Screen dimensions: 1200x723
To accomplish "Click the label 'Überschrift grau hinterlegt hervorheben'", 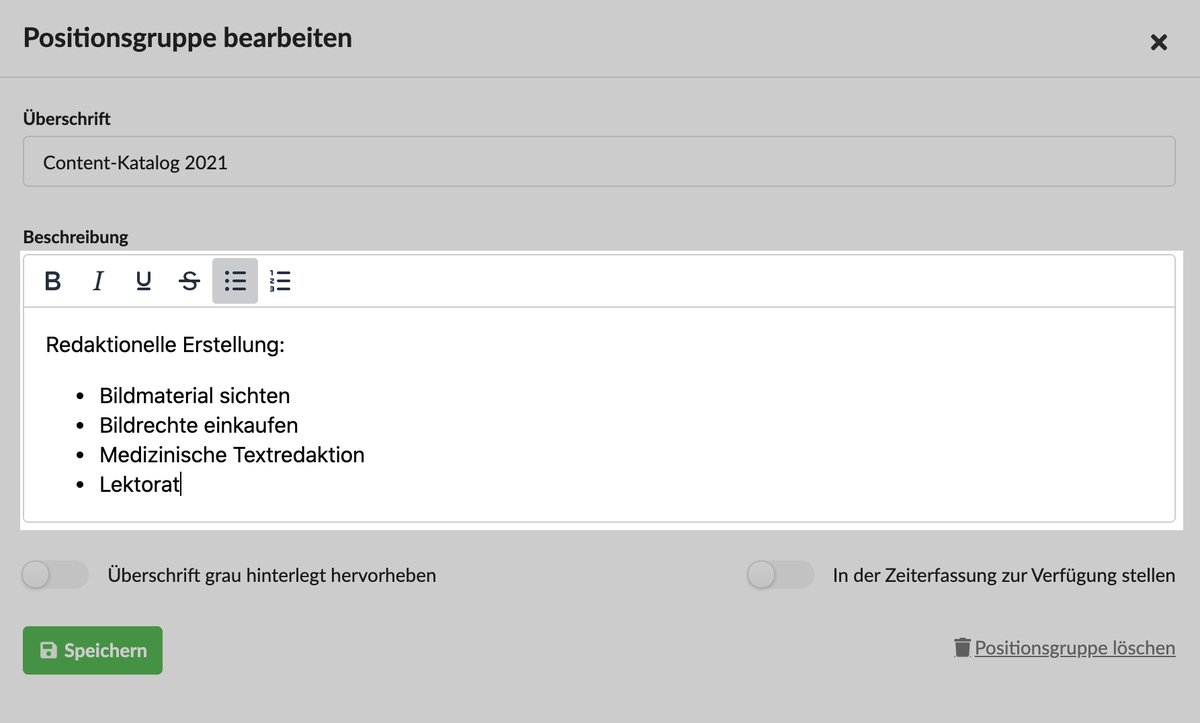I will click(x=272, y=576).
